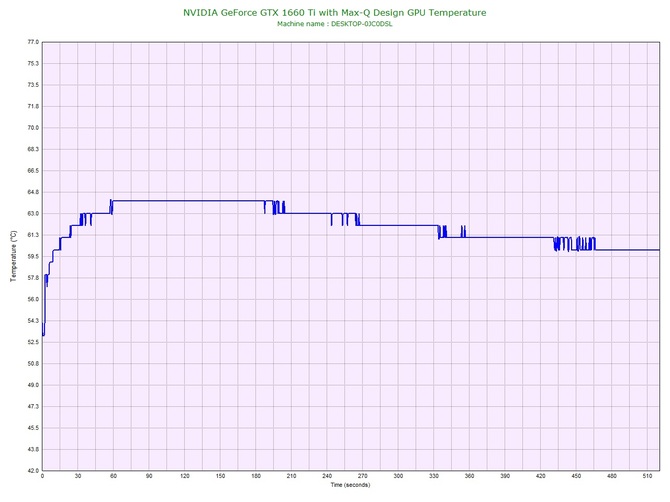Click the 68.3 y-axis value

[x=33, y=149]
